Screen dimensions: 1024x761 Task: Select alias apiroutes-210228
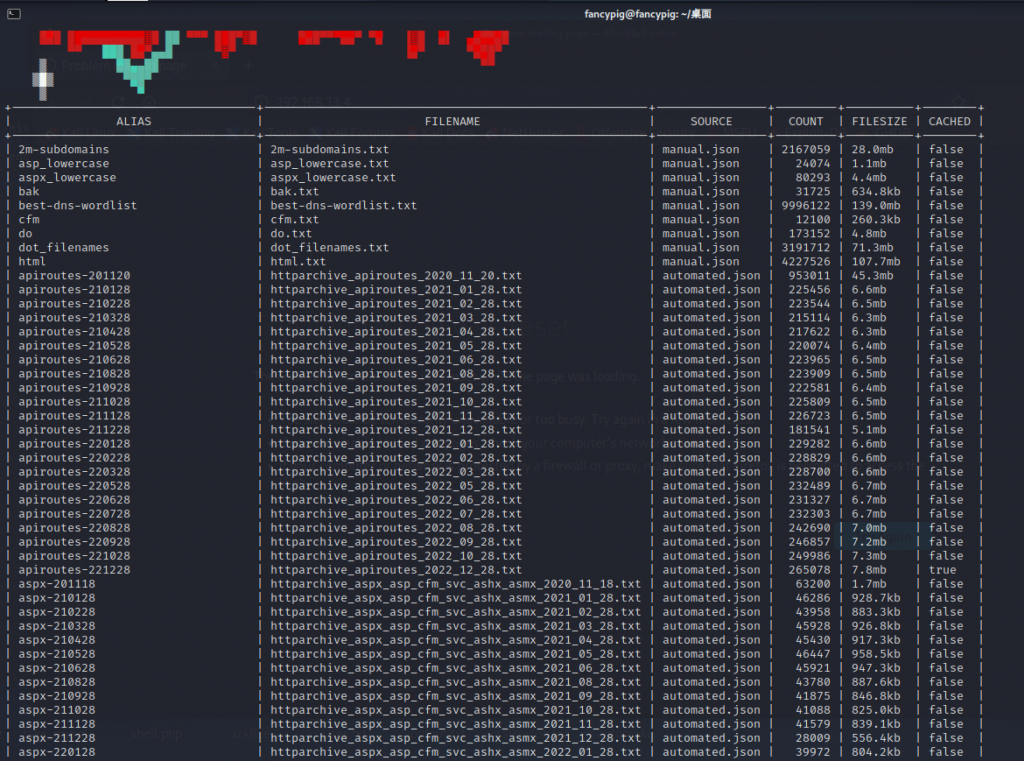click(74, 304)
